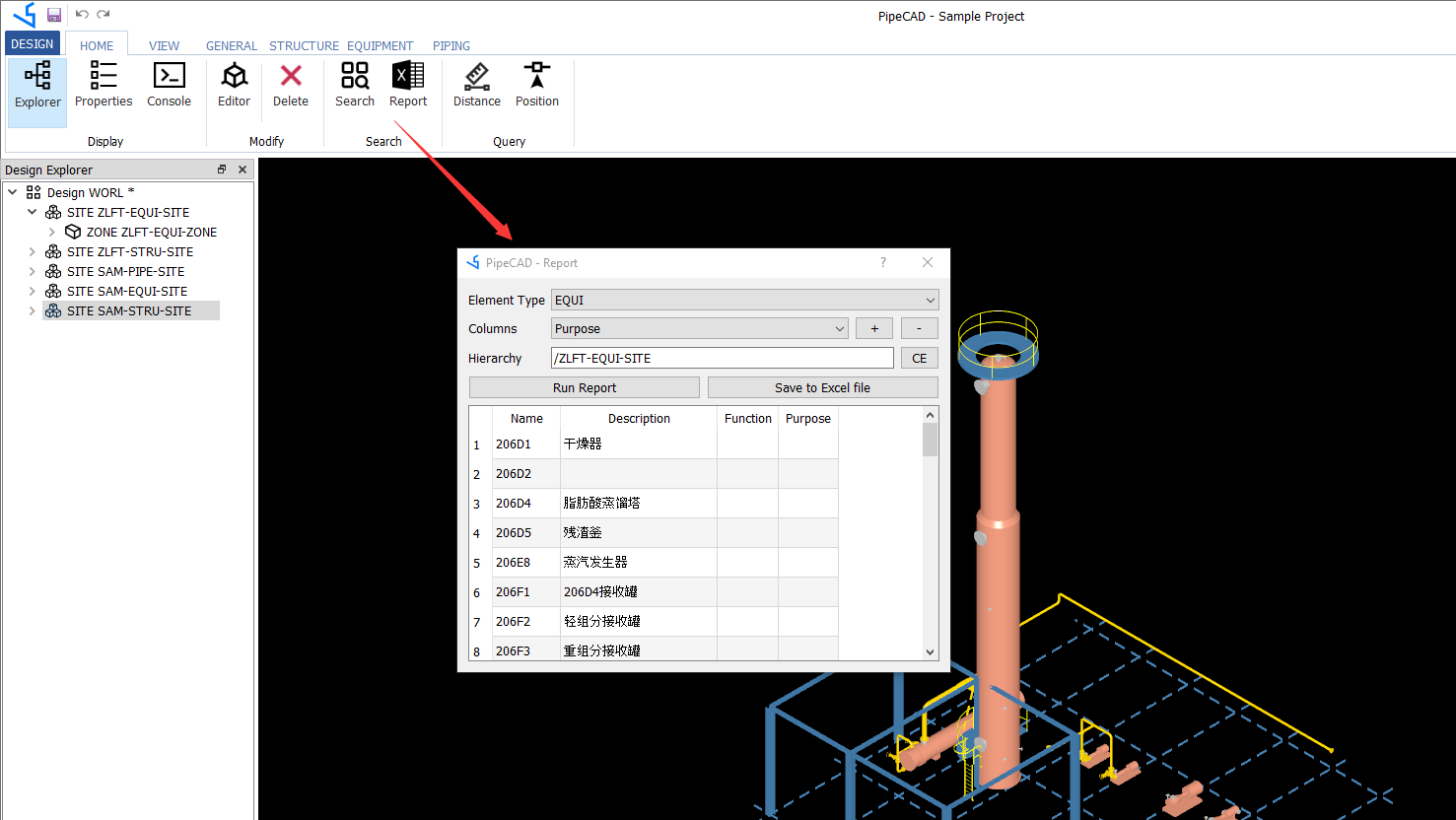Select the 206D4接收罐 description cell
The image size is (1456, 820).
(x=639, y=592)
